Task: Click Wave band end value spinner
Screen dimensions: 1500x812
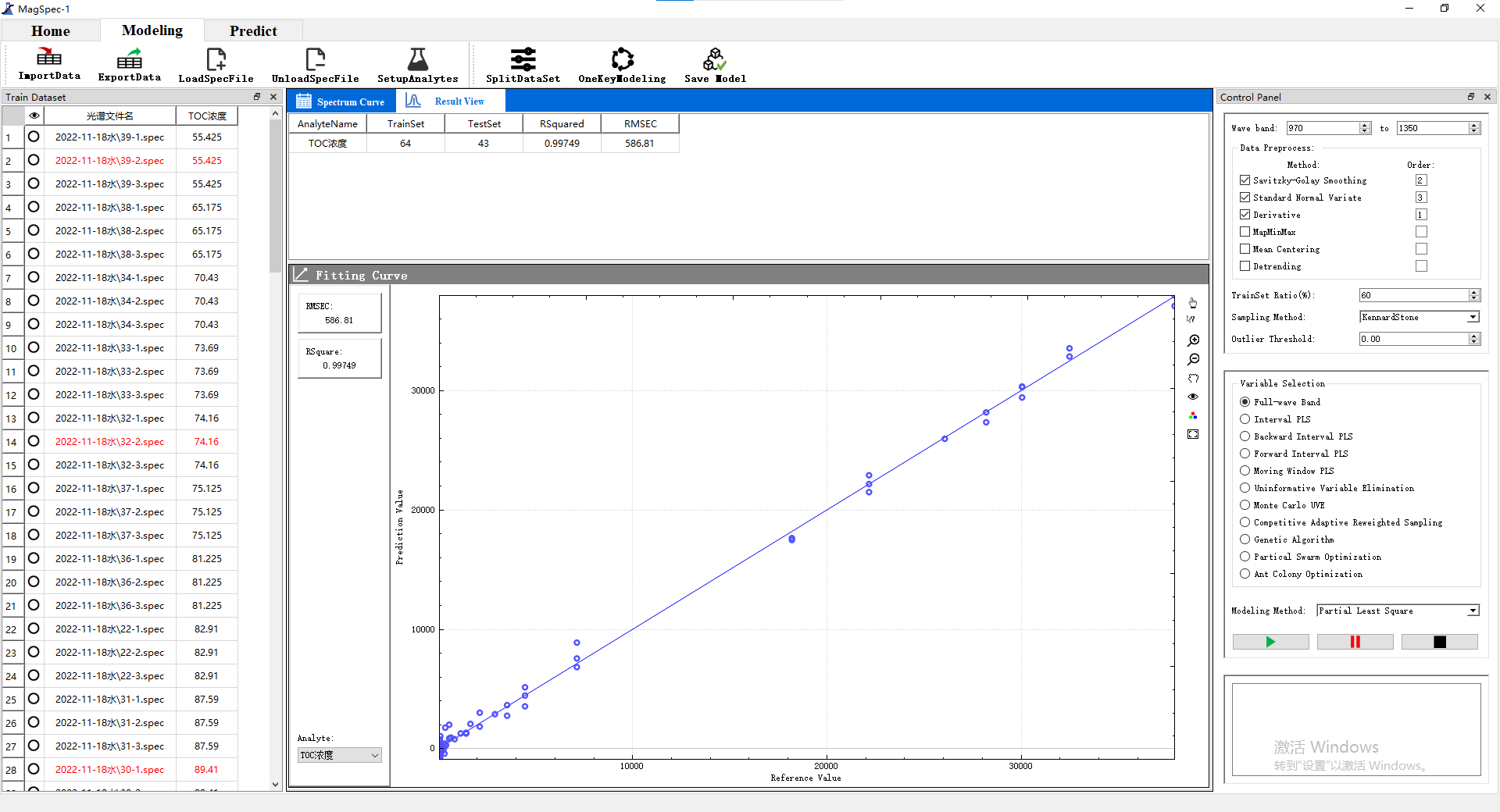Action: point(1474,128)
